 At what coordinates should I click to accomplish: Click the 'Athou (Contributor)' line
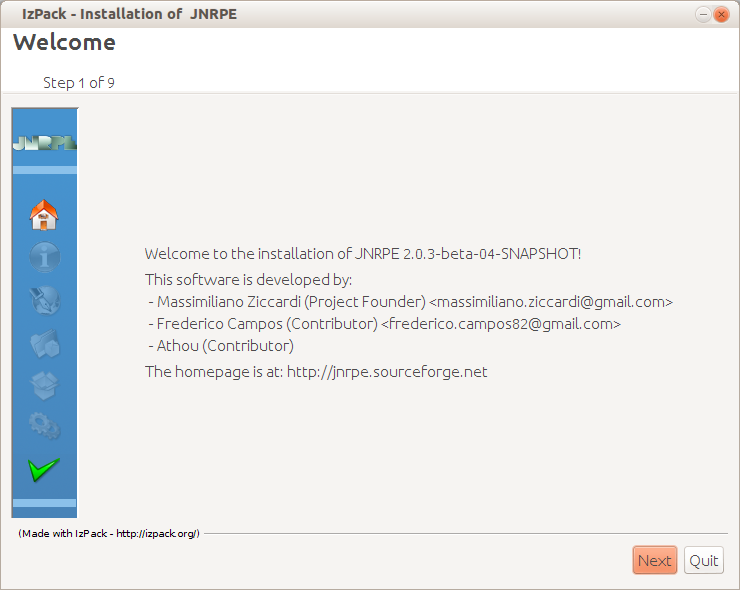click(x=225, y=346)
